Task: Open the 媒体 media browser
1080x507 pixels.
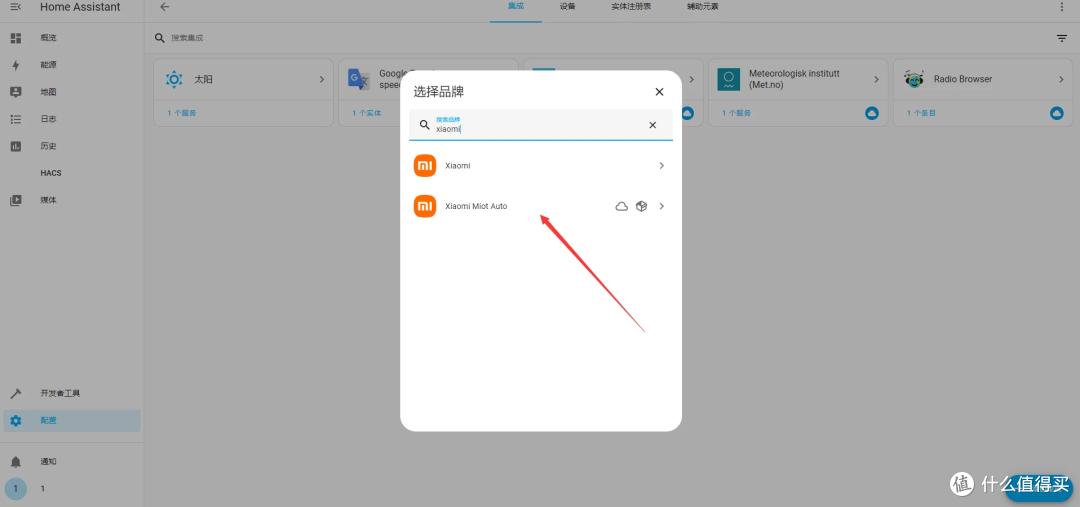Action: click(72, 200)
